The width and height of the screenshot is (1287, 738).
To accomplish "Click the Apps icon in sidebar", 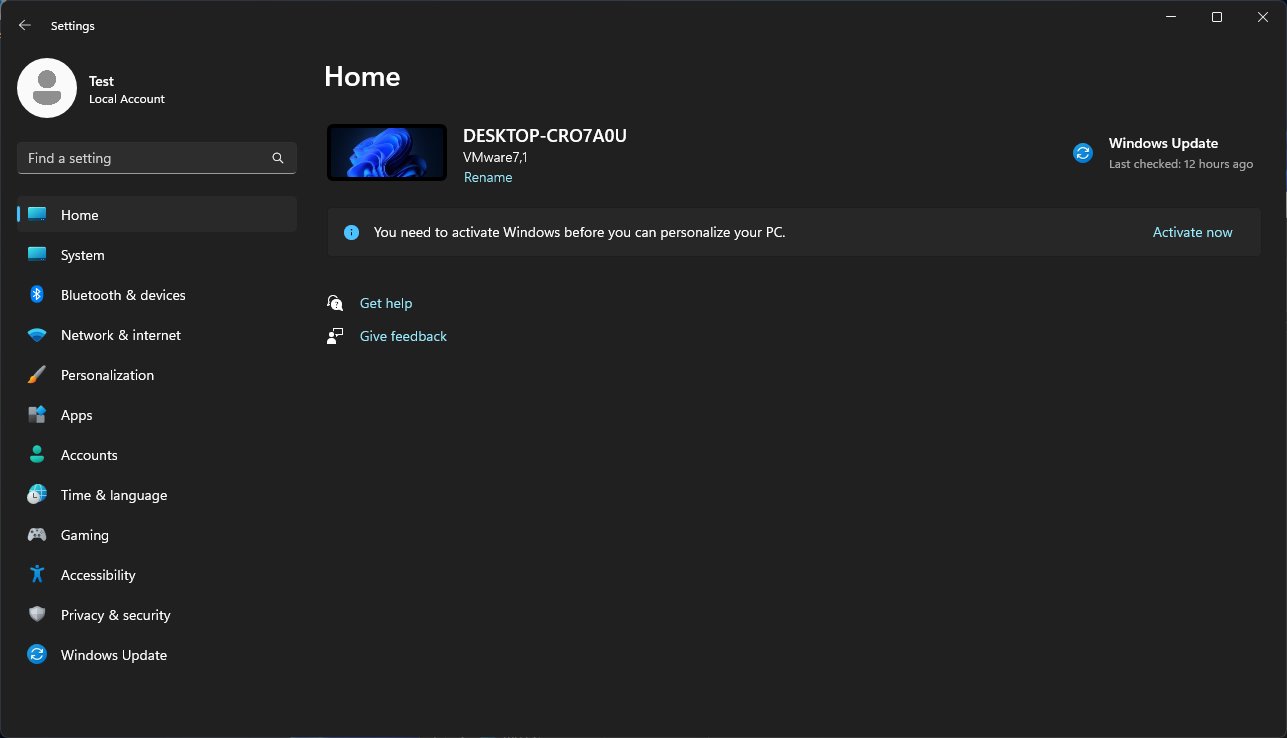I will pos(37,415).
